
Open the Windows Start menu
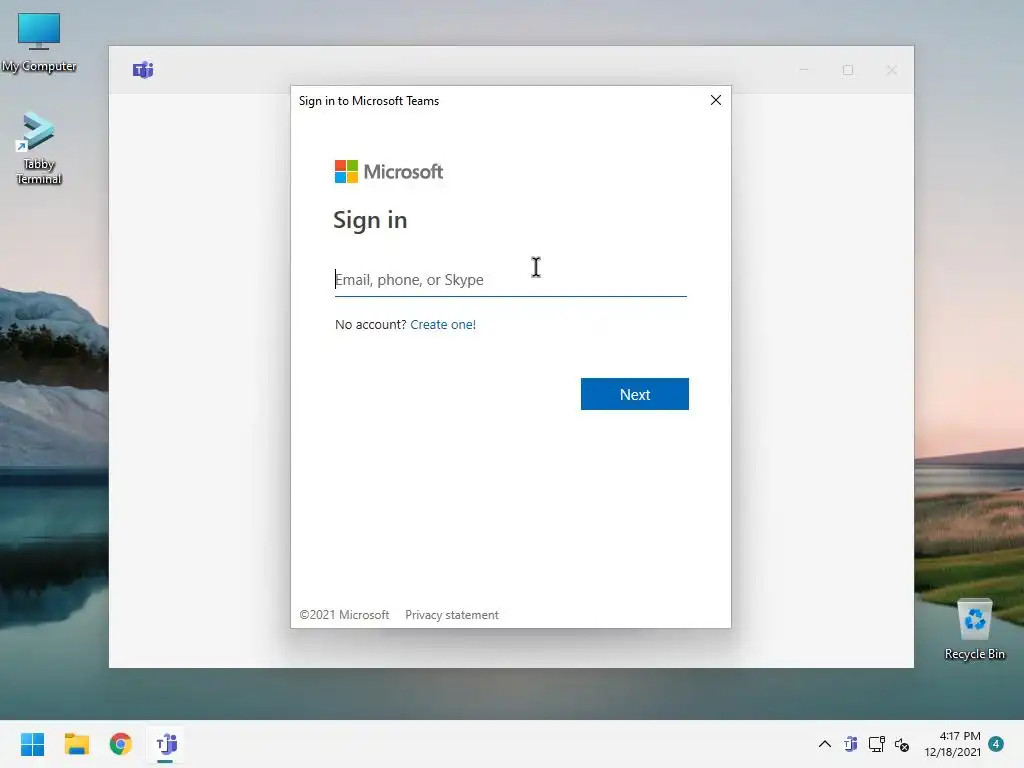pos(33,744)
